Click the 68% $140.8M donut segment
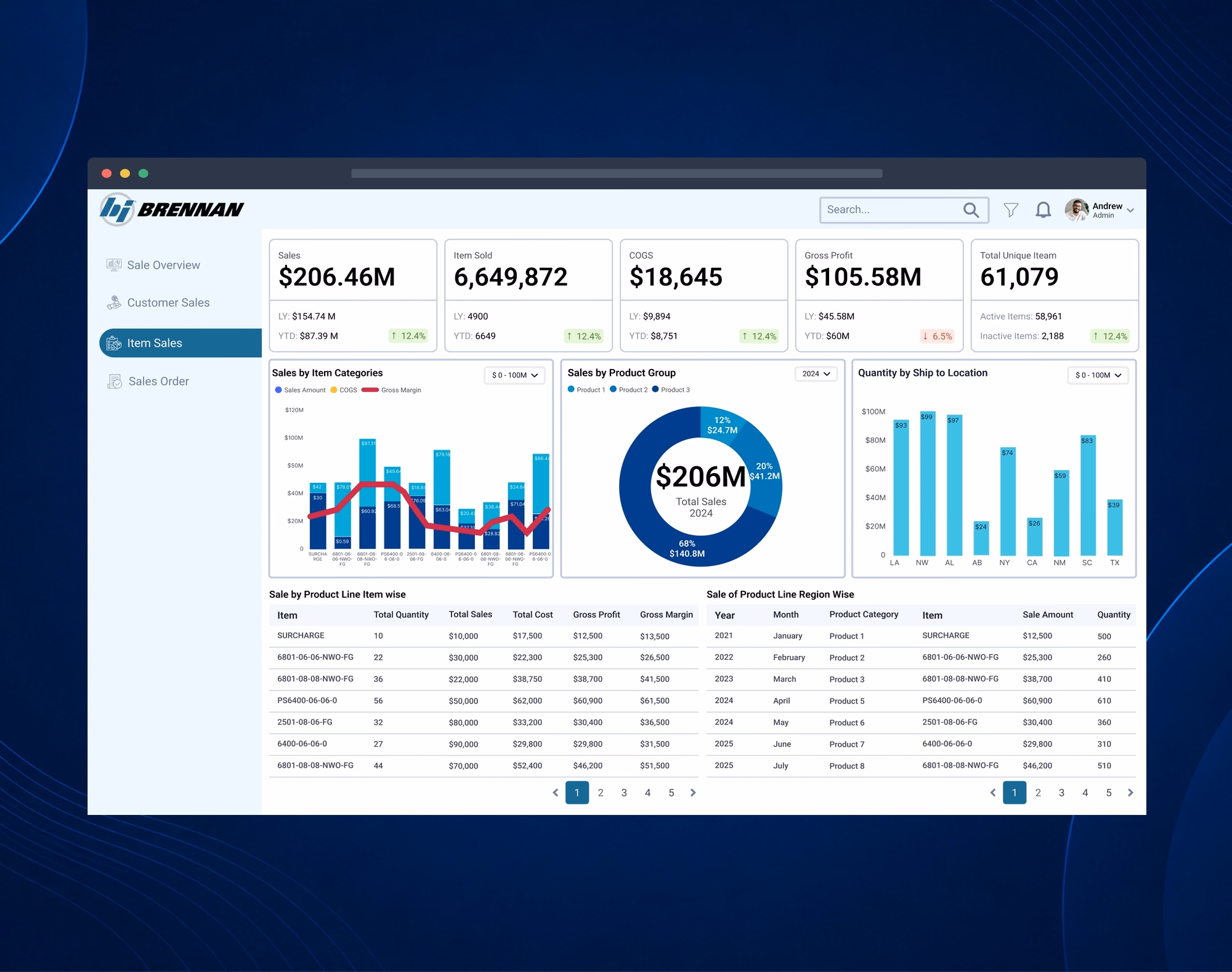 click(687, 548)
